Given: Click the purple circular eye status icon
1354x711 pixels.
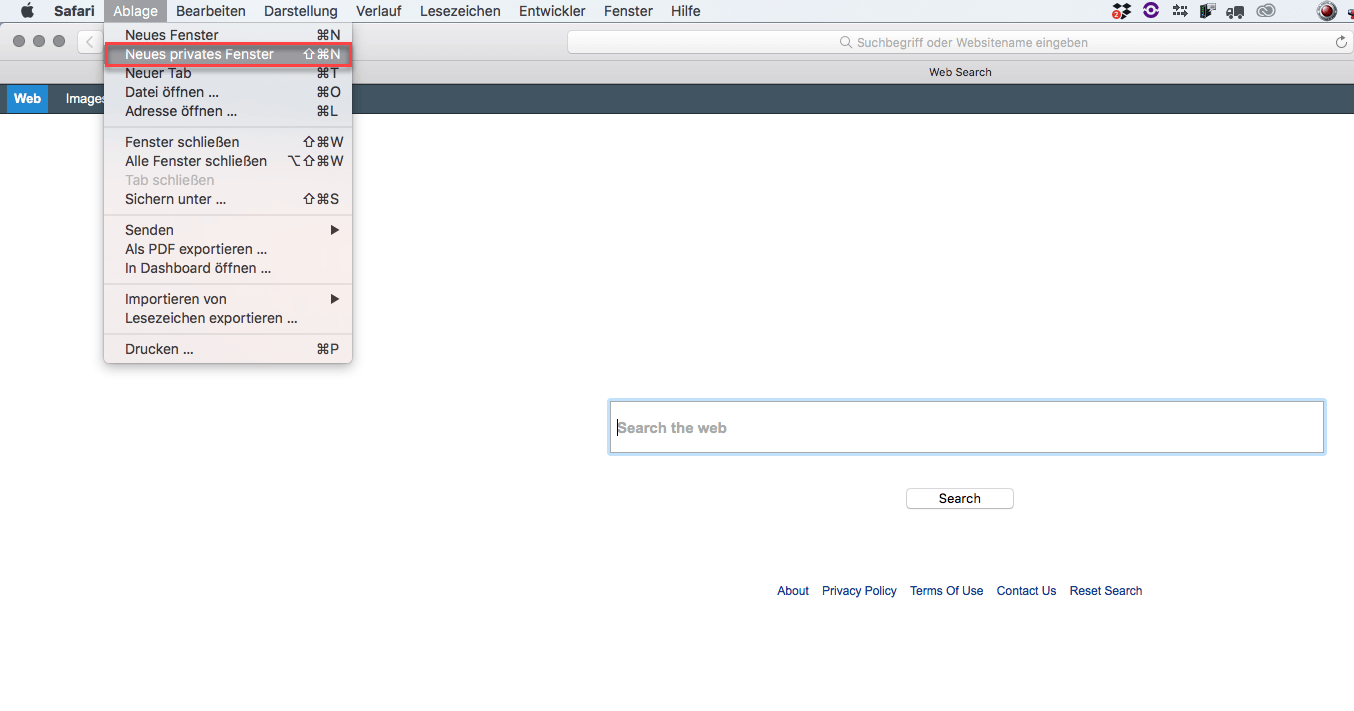Looking at the screenshot, I should point(1151,11).
